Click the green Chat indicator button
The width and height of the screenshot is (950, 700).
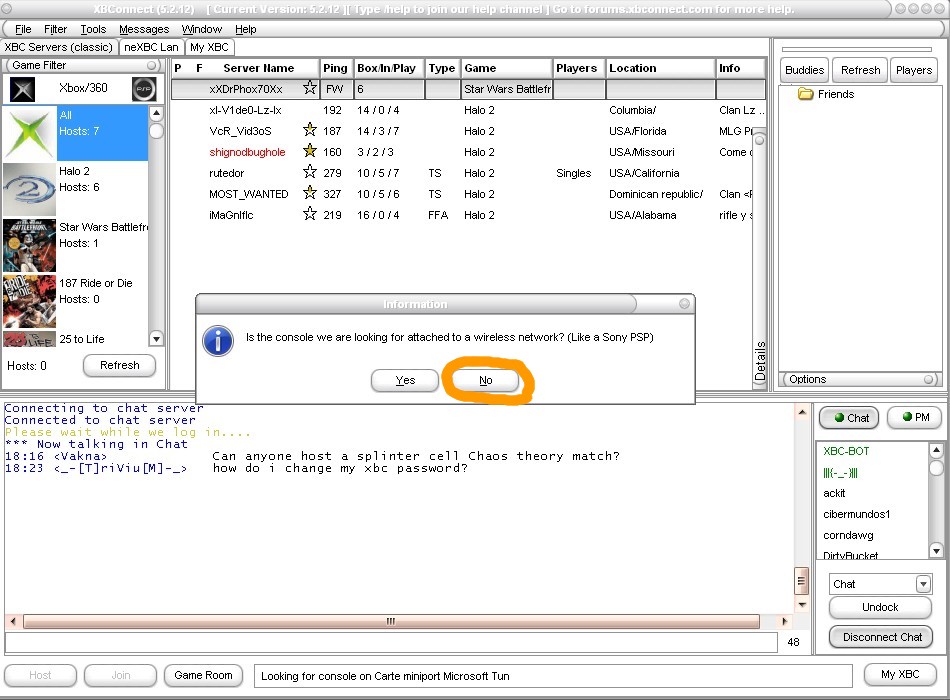point(848,418)
